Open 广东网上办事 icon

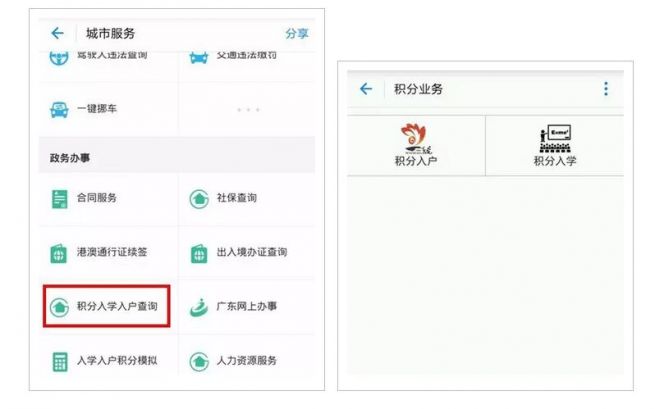(199, 305)
